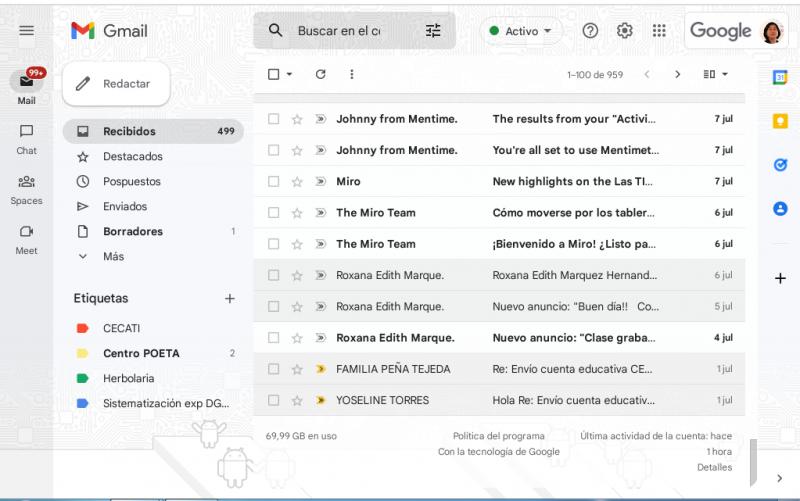The image size is (800, 501).
Task: Select the Miro email checkbox
Action: coord(273,182)
